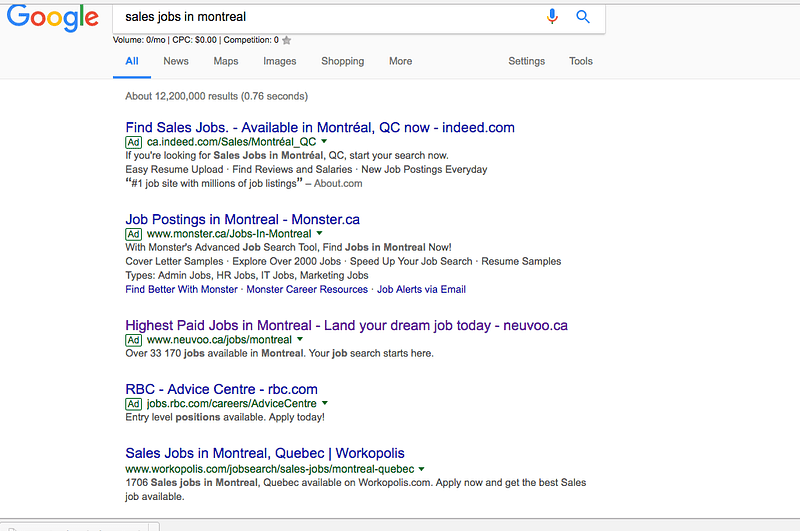Open the search Tools menu
This screenshot has height=531, width=800.
(x=581, y=61)
